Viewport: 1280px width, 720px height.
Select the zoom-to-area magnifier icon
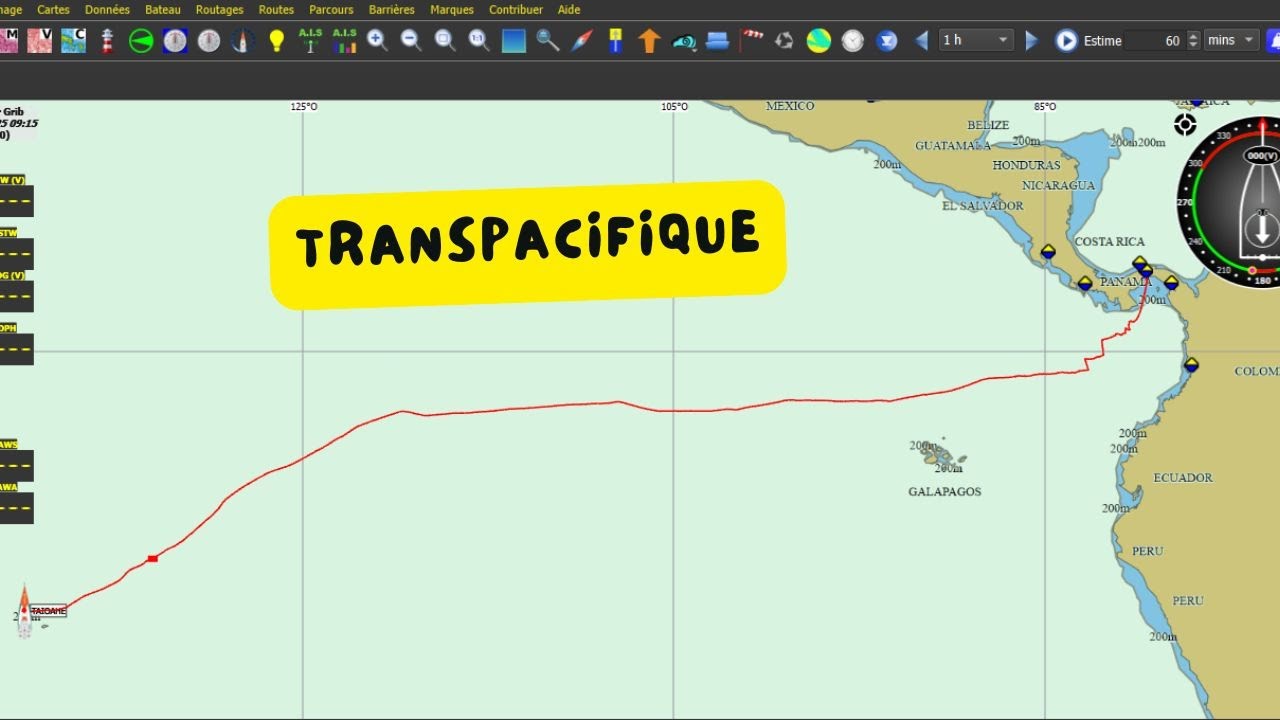[445, 40]
